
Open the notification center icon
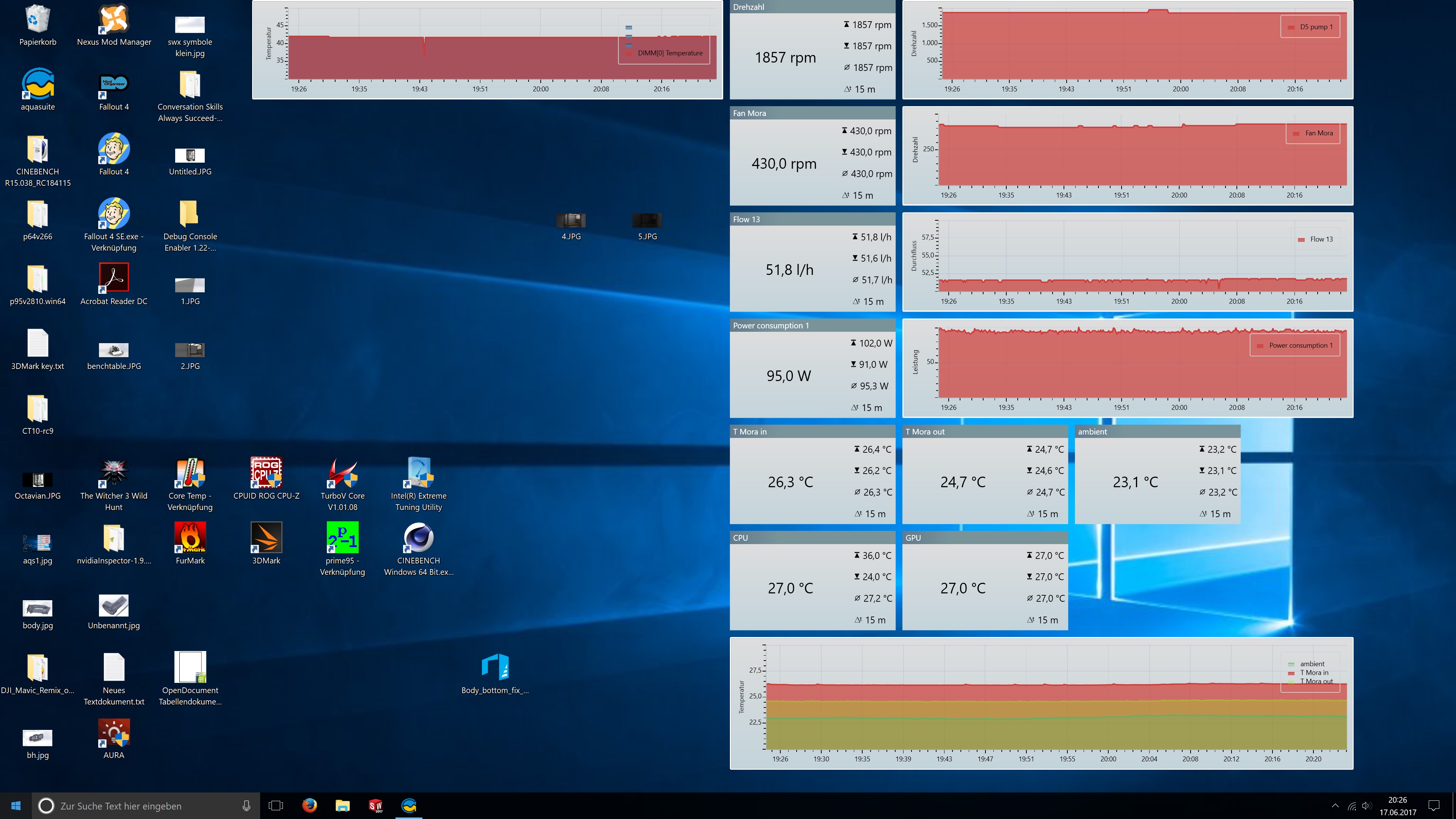pyautogui.click(x=1434, y=805)
